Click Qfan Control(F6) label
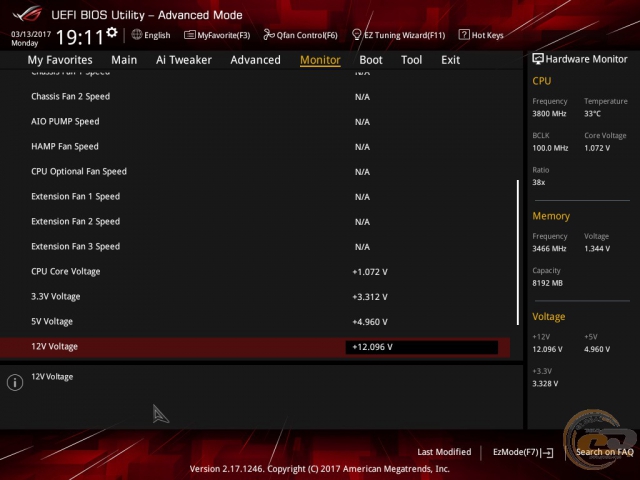The height and width of the screenshot is (480, 640). point(307,35)
